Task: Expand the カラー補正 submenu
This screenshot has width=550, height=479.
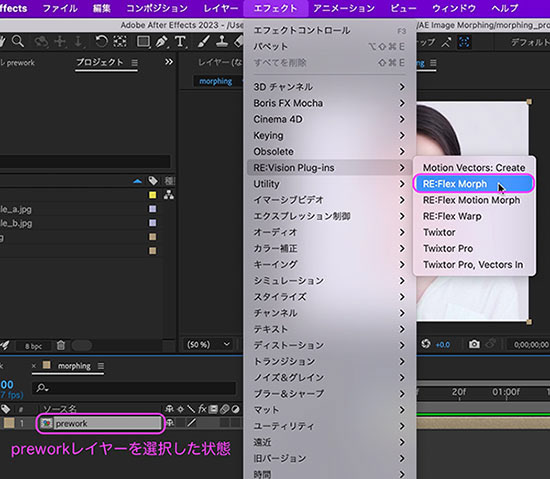Action: coord(329,248)
